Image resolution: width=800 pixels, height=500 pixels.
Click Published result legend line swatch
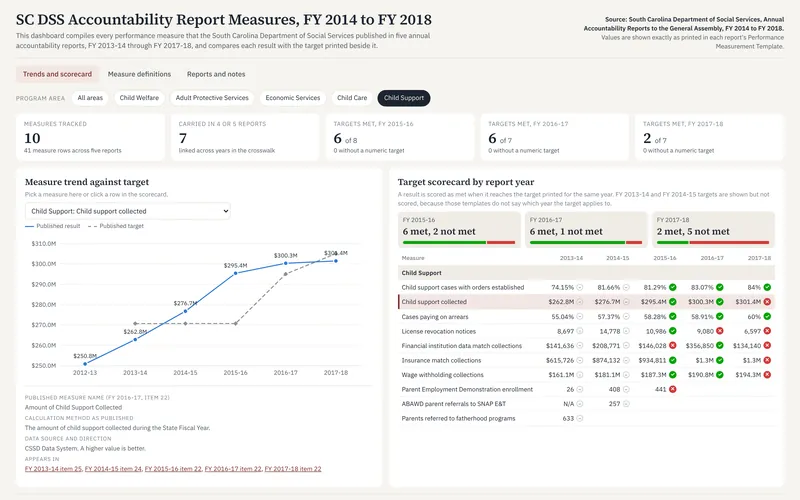click(30, 226)
